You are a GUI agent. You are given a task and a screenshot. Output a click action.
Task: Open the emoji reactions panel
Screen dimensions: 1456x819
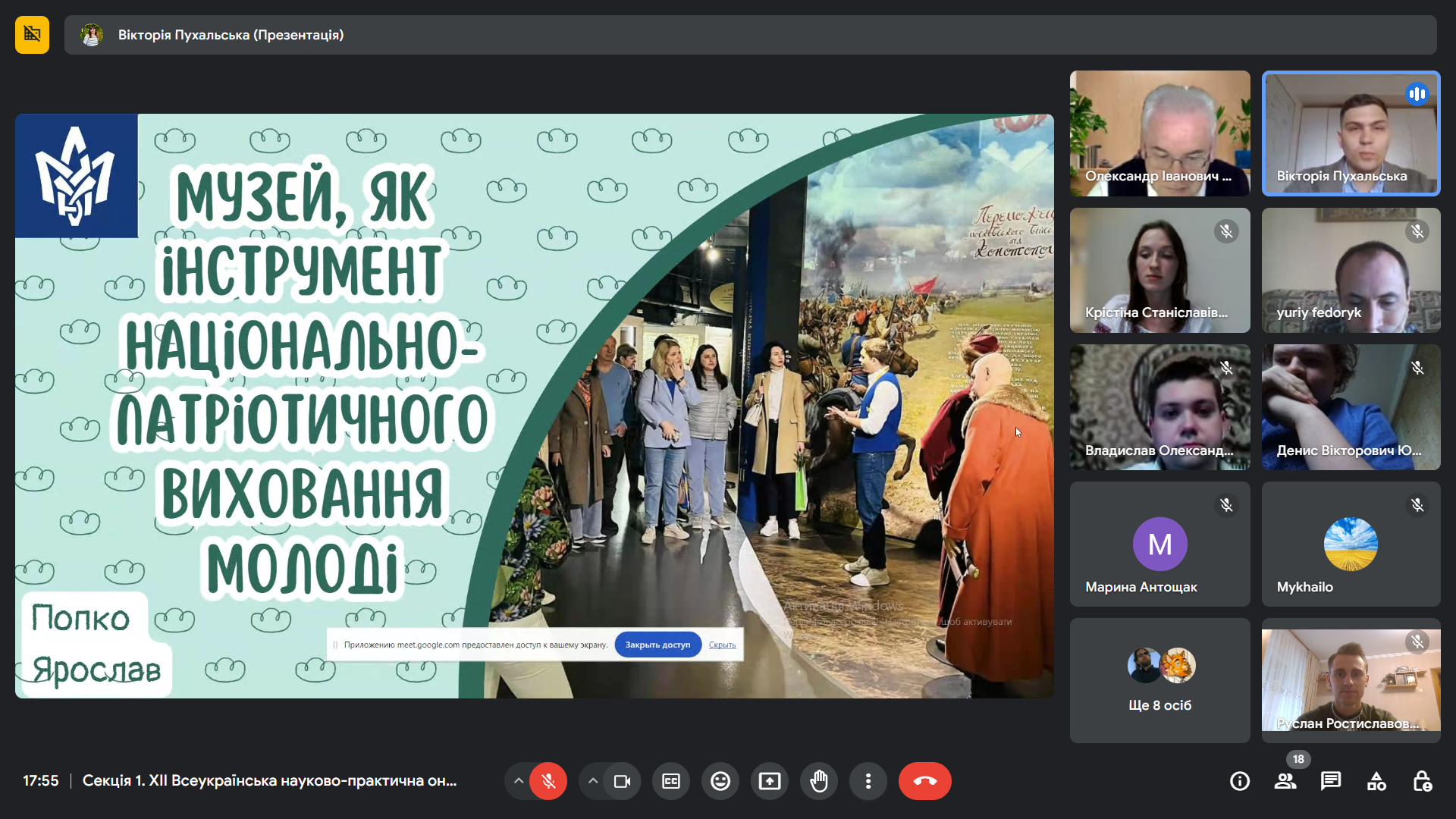720,781
